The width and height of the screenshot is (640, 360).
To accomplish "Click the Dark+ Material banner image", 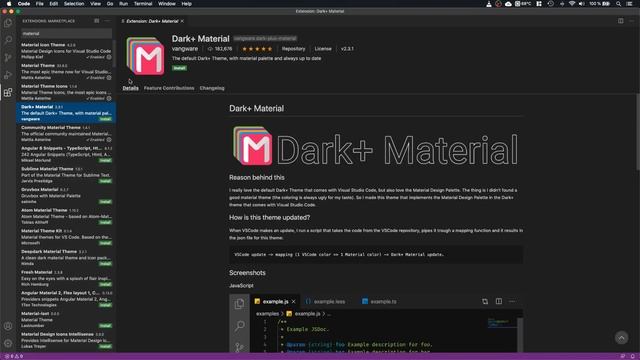I will tap(376, 146).
